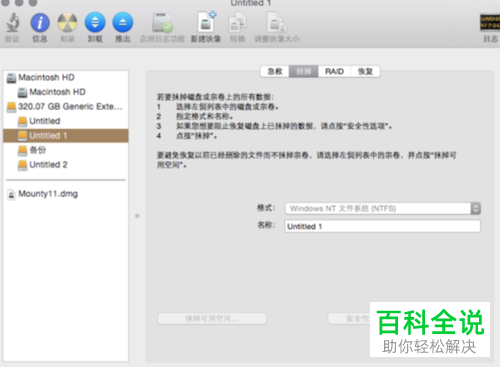Select the top-level Macintosh HD disk
The width and height of the screenshot is (500, 367).
click(66, 77)
